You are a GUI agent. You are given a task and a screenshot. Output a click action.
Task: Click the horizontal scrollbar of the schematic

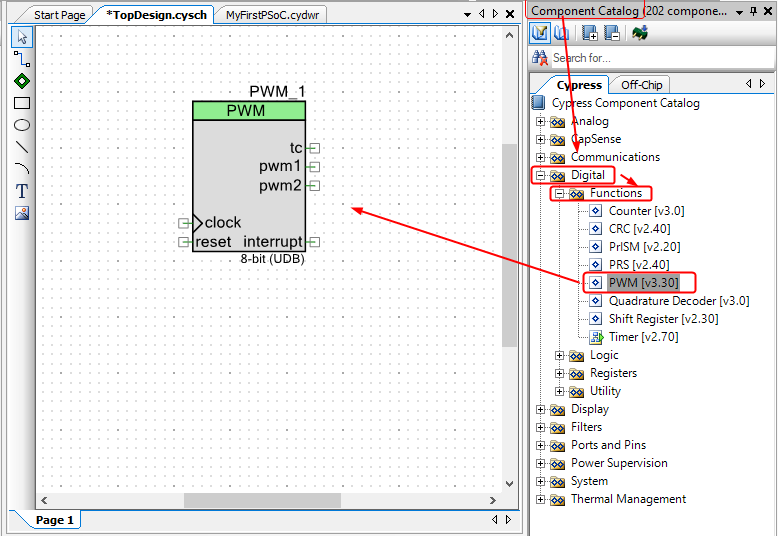262,500
